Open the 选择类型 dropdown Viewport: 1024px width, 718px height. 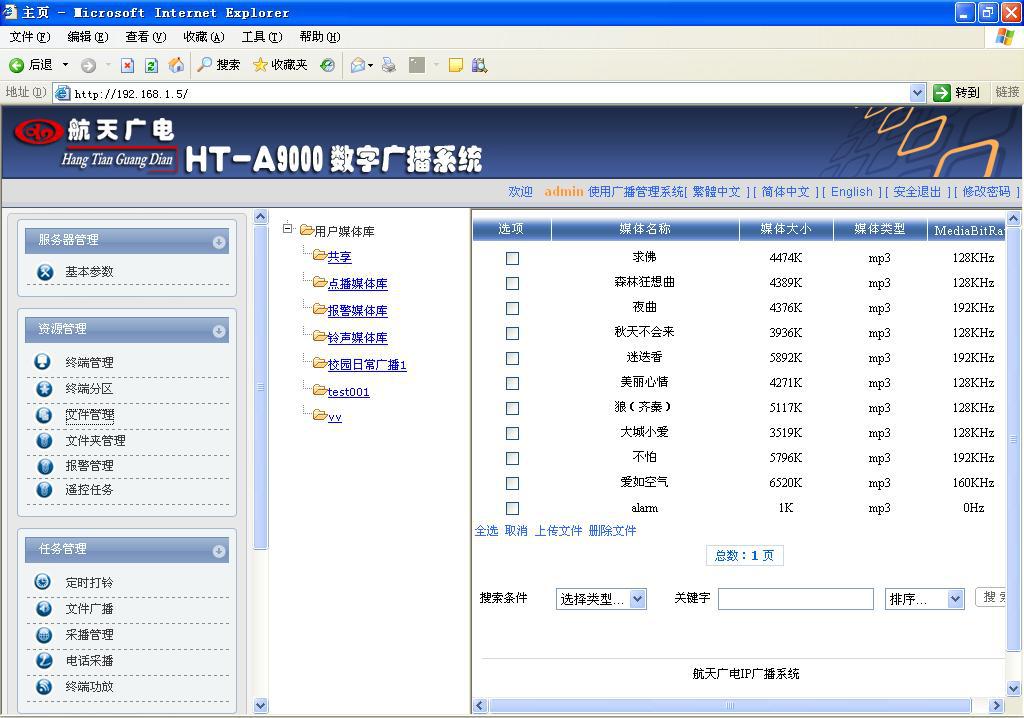coord(601,599)
